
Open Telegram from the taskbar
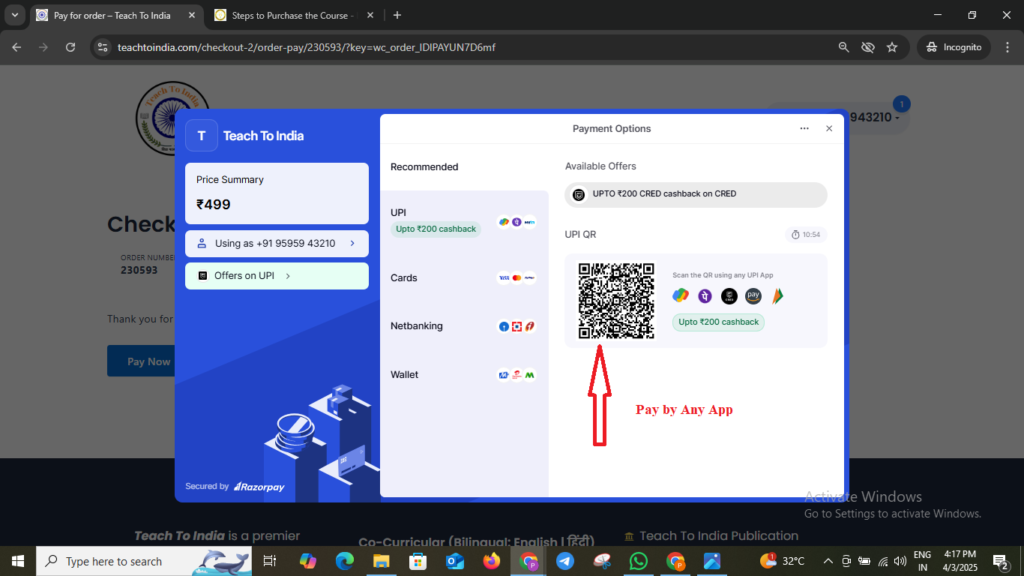[x=565, y=561]
